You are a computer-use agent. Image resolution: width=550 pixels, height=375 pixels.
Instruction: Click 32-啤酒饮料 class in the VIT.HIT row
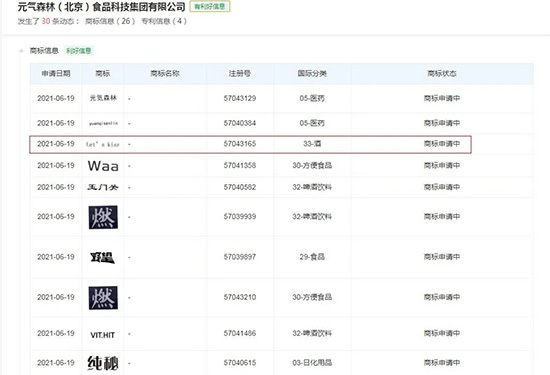pyautogui.click(x=312, y=333)
